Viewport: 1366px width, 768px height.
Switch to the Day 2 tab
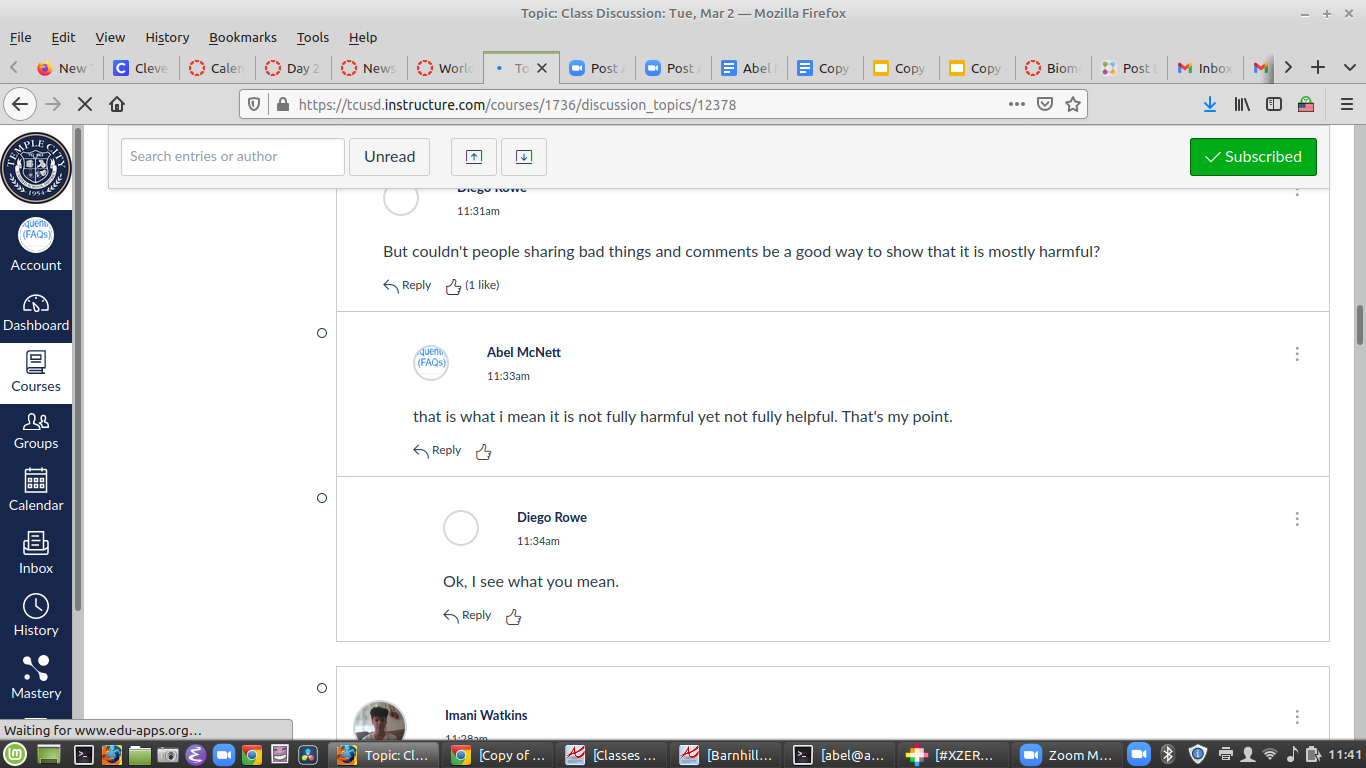pos(293,68)
